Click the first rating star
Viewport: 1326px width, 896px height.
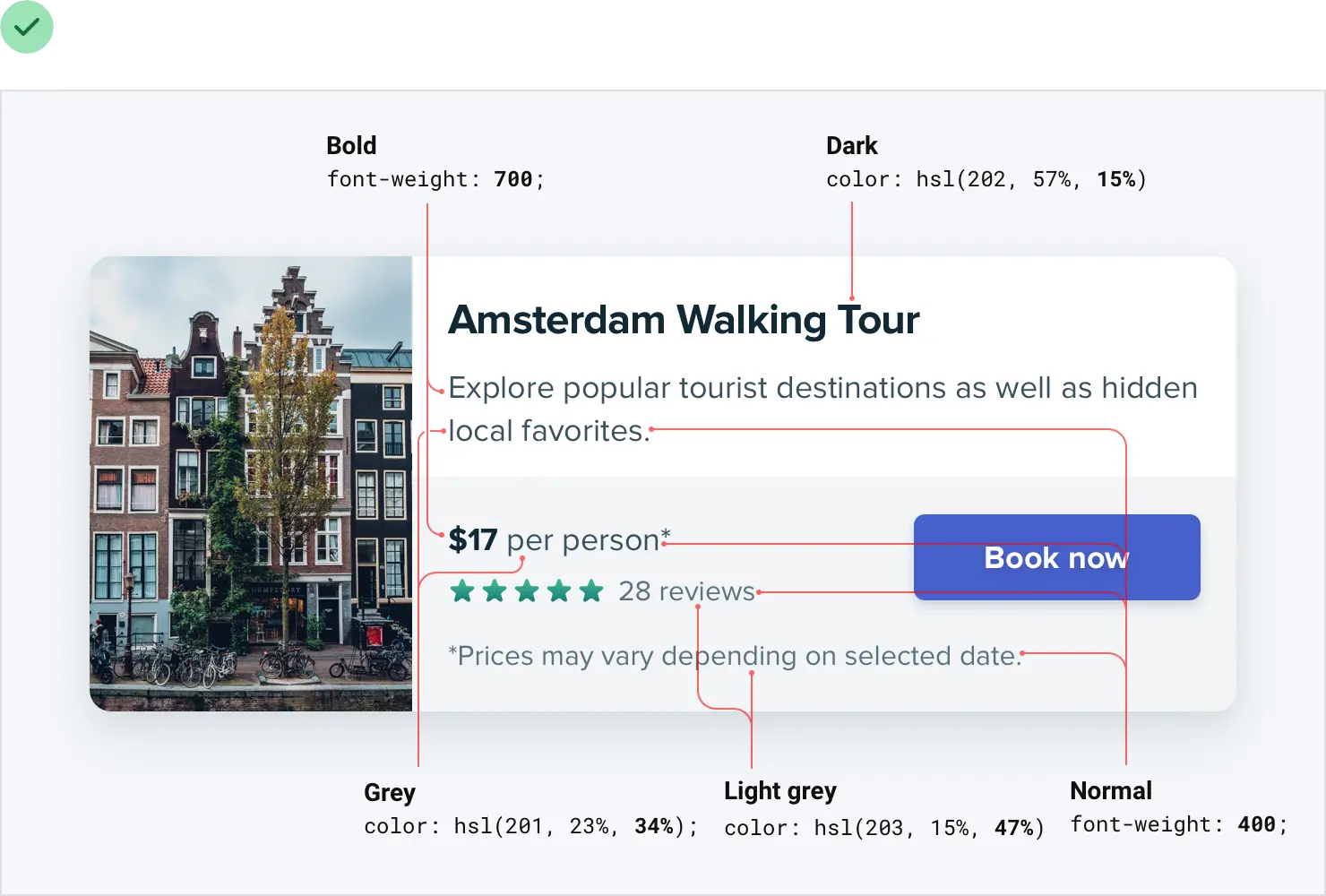point(462,591)
